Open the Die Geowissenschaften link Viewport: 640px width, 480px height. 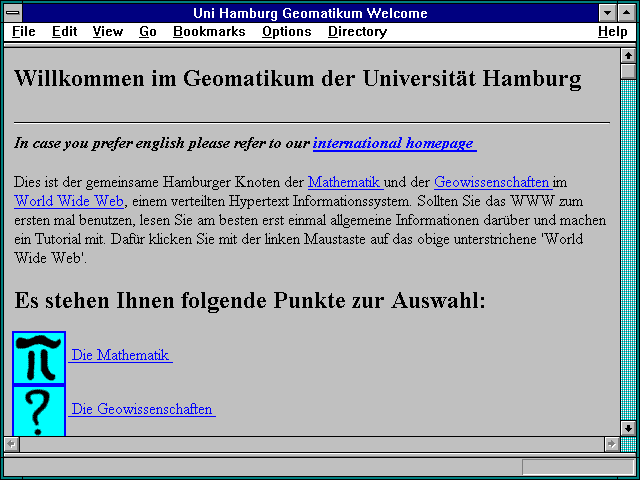142,409
